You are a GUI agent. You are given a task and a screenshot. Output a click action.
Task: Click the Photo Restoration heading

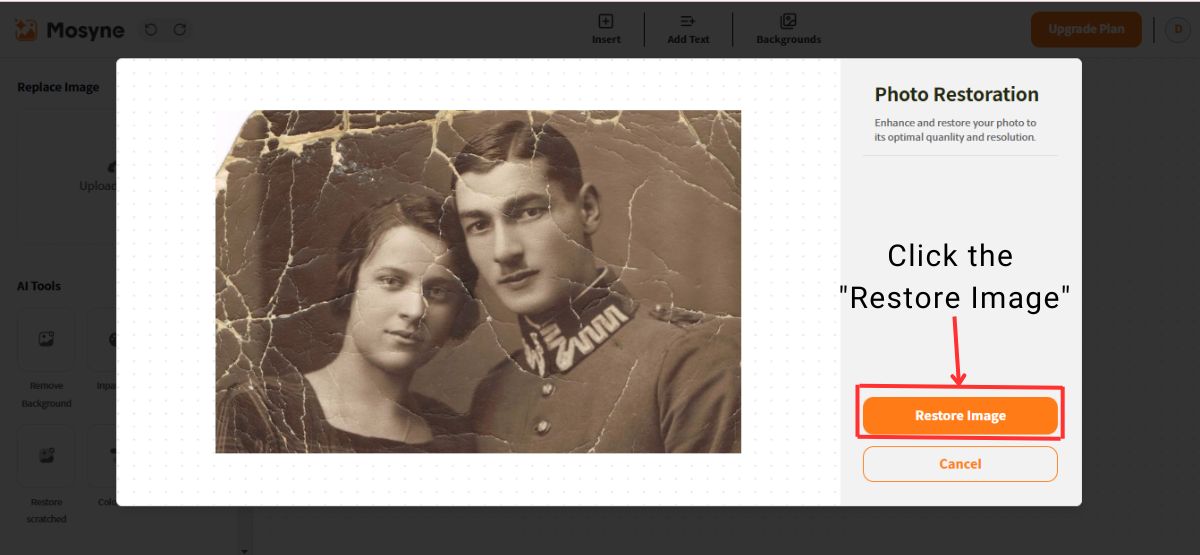pyautogui.click(x=957, y=94)
